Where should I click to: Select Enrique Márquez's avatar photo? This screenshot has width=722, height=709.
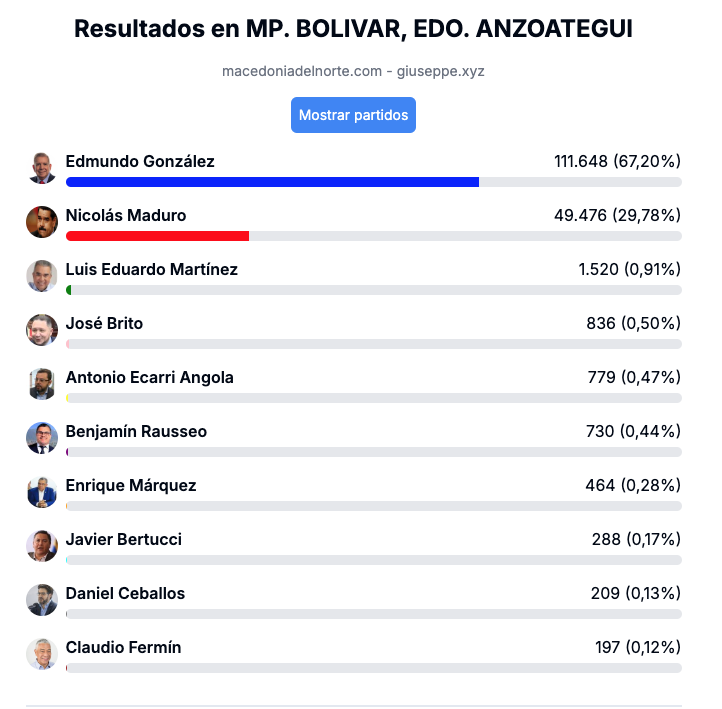tap(42, 492)
